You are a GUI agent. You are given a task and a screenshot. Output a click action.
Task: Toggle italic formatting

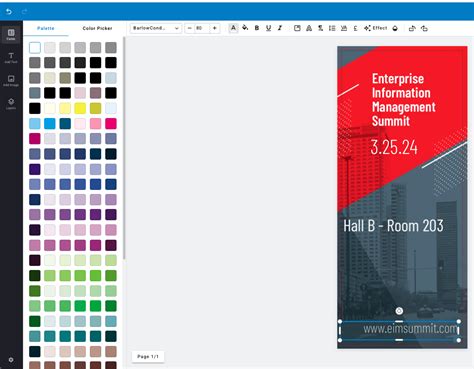tap(280, 28)
